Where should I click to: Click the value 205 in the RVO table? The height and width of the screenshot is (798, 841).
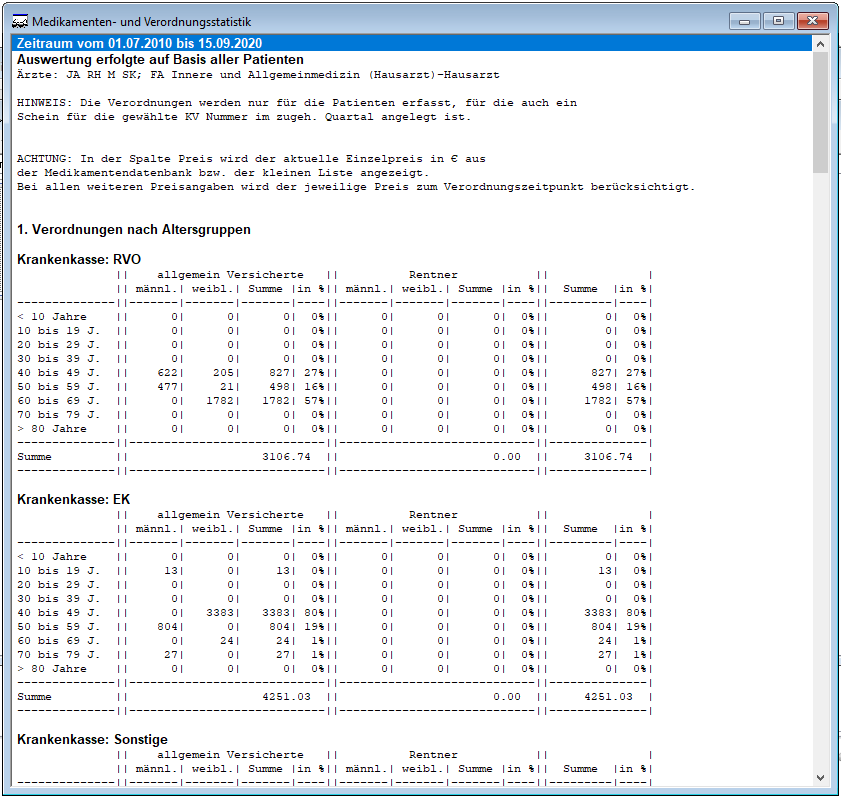(x=223, y=373)
